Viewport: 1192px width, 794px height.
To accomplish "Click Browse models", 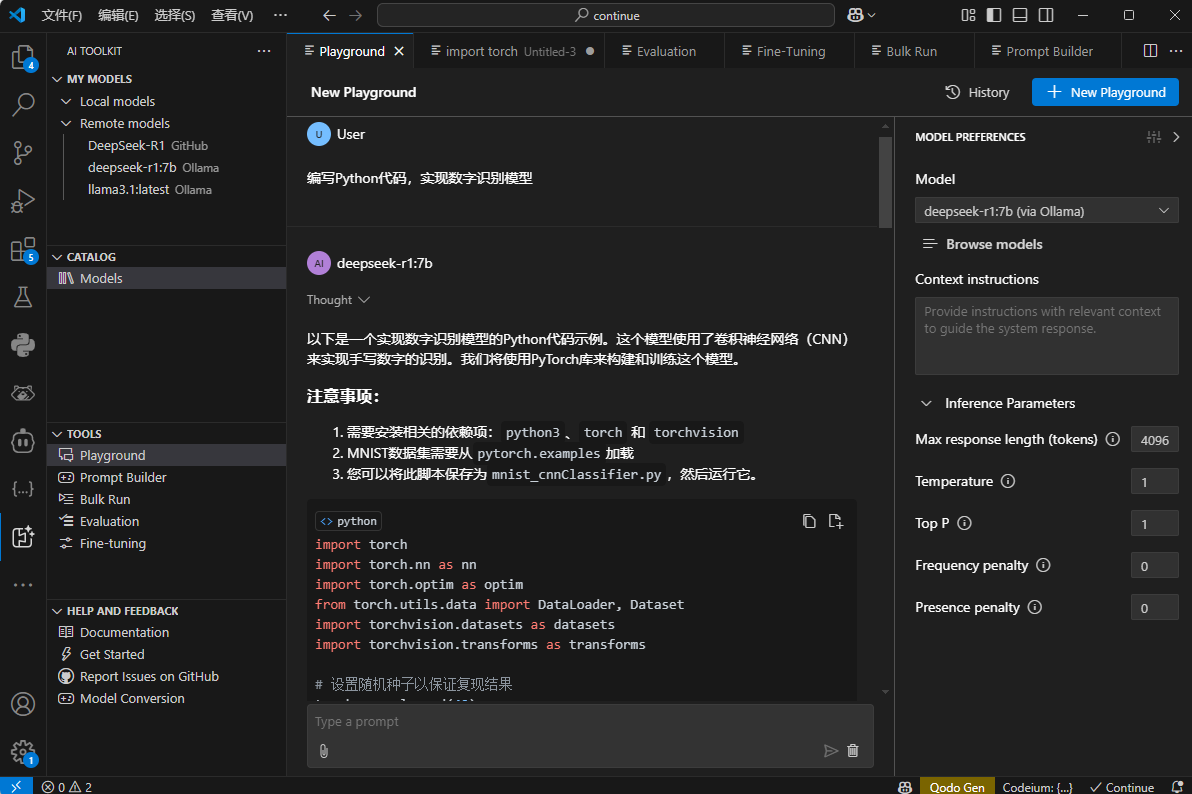I will 982,244.
